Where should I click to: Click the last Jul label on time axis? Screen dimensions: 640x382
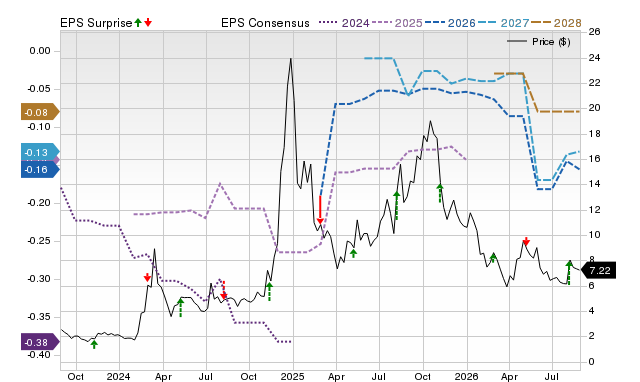click(x=552, y=376)
